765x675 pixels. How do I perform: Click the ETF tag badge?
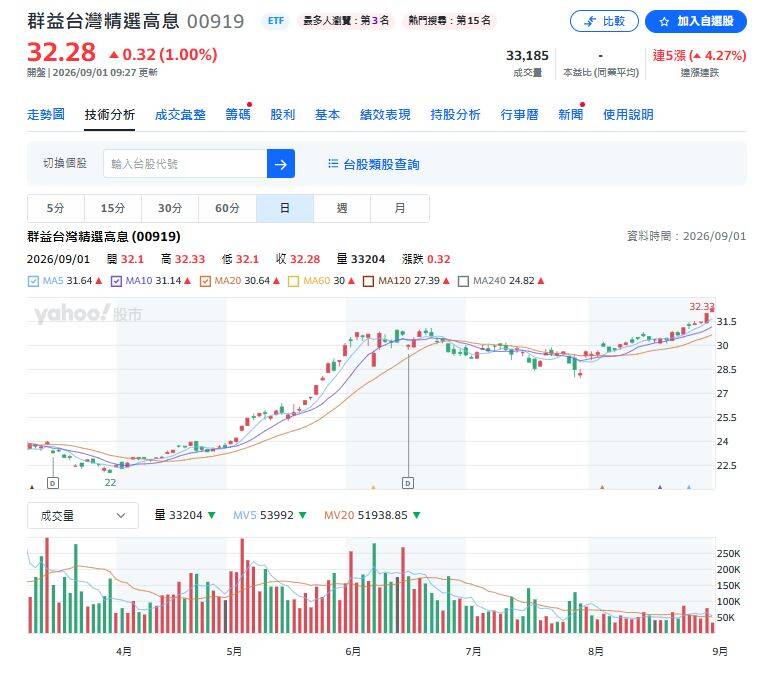(276, 20)
